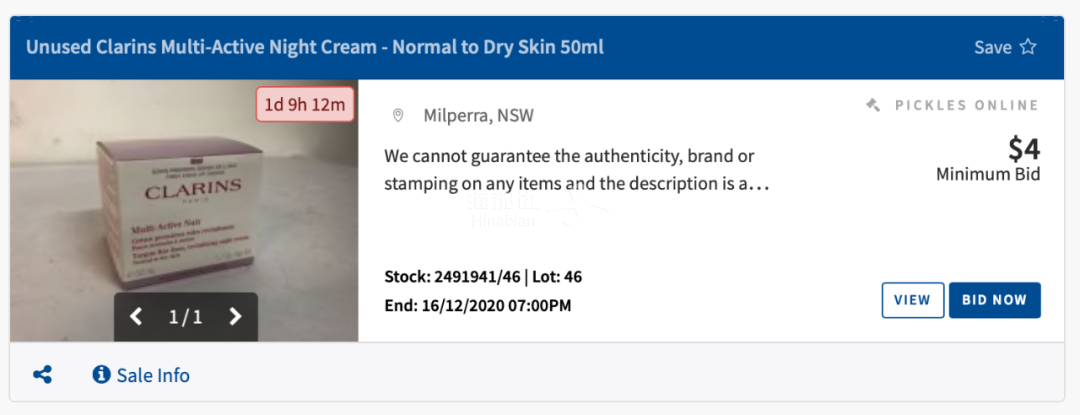The height and width of the screenshot is (415, 1080).
Task: Click the star icon next to Save
Action: (1028, 47)
